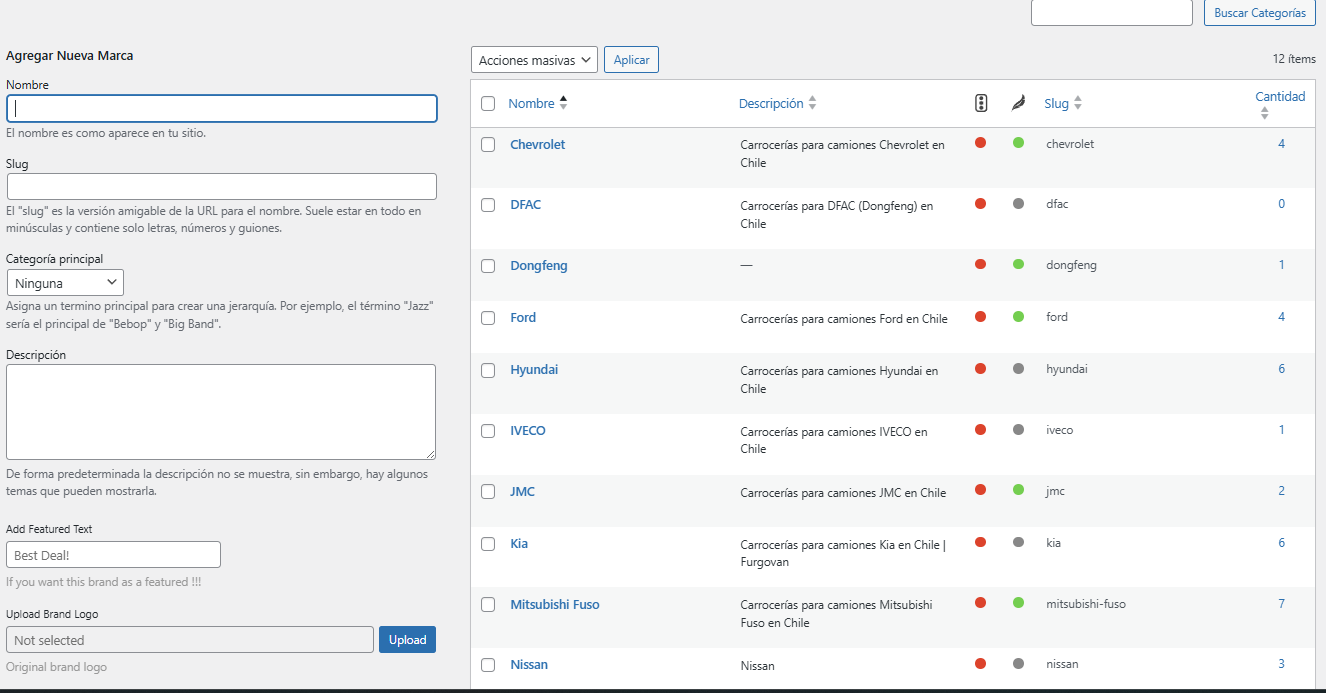Focus the Slug input field
1326x693 pixels.
(x=222, y=187)
